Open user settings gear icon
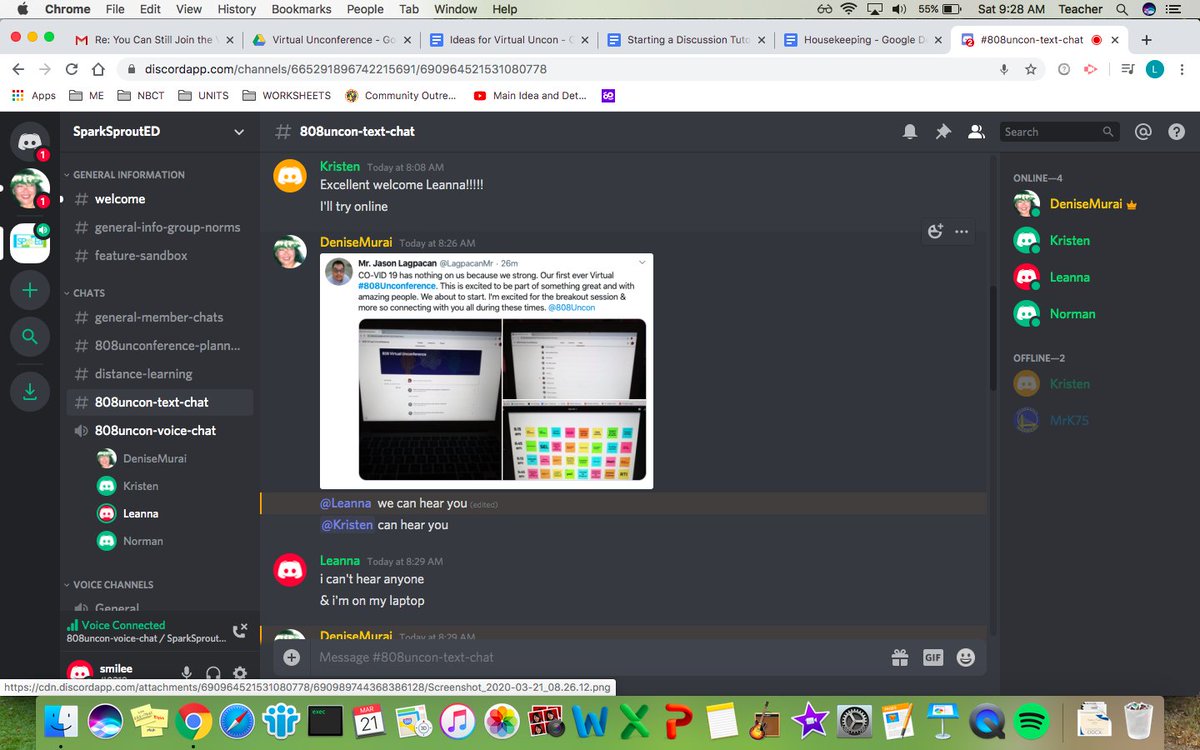 [239, 674]
